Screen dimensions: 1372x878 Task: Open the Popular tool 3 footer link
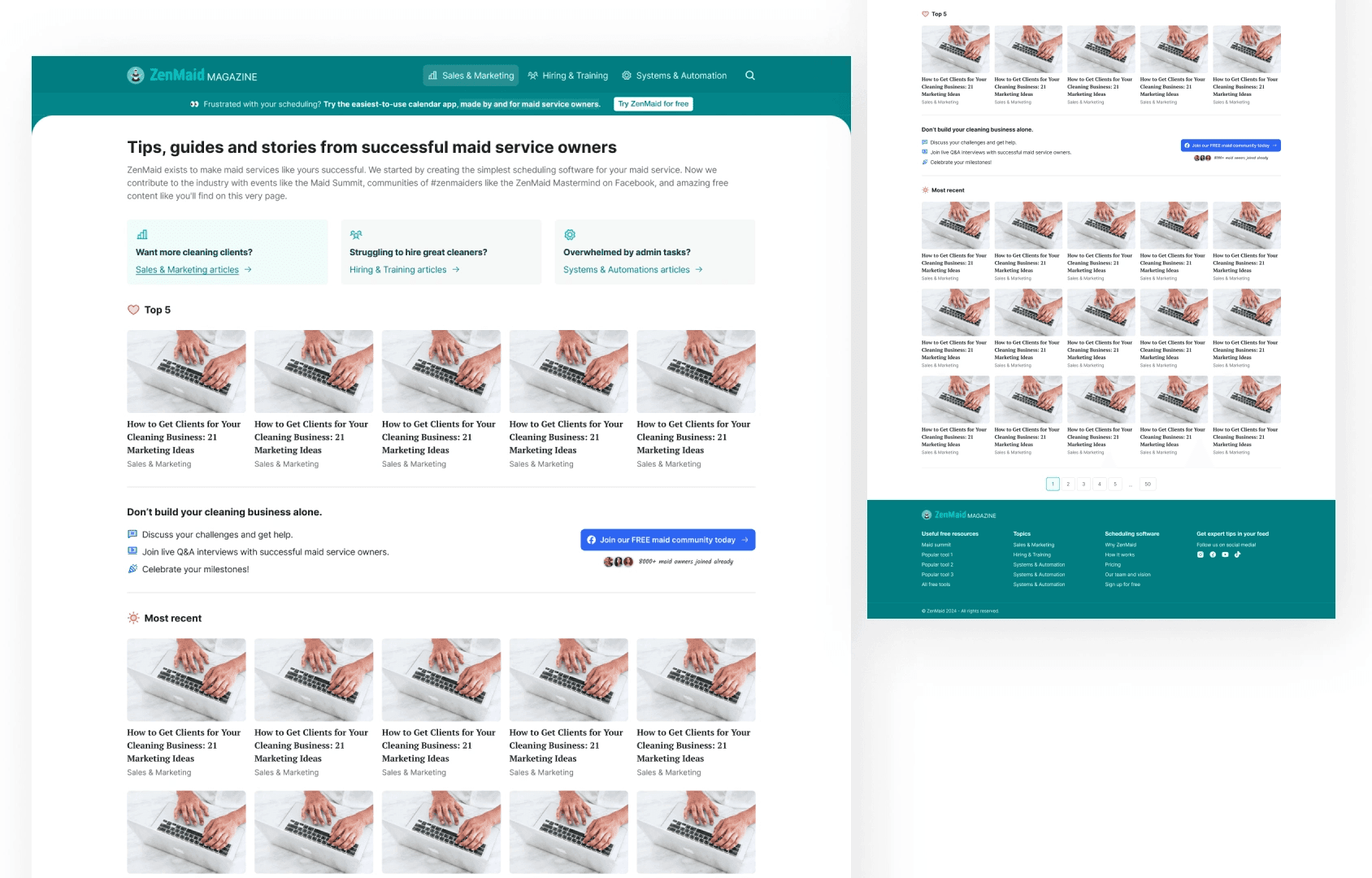937,574
